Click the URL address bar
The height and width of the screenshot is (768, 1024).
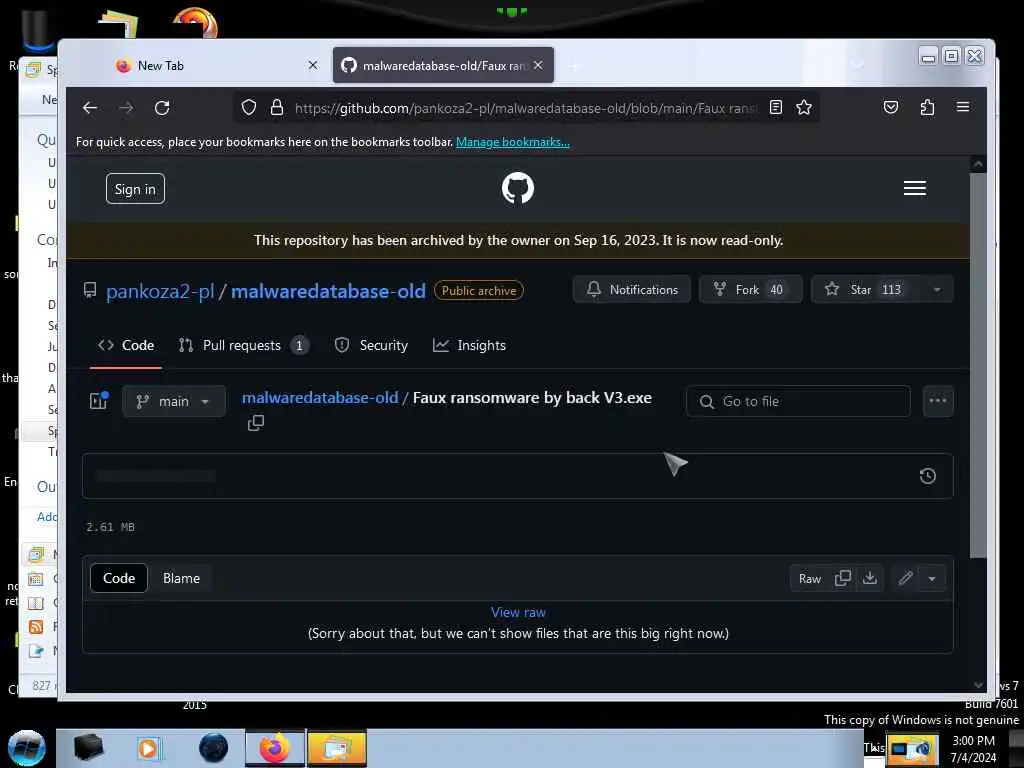[x=526, y=108]
